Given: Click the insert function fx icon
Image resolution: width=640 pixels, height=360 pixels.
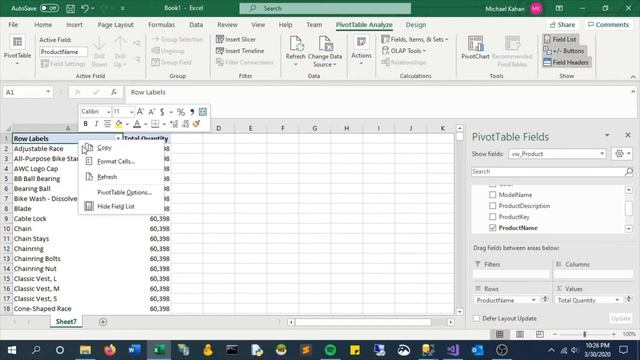Looking at the screenshot, I should [114, 92].
